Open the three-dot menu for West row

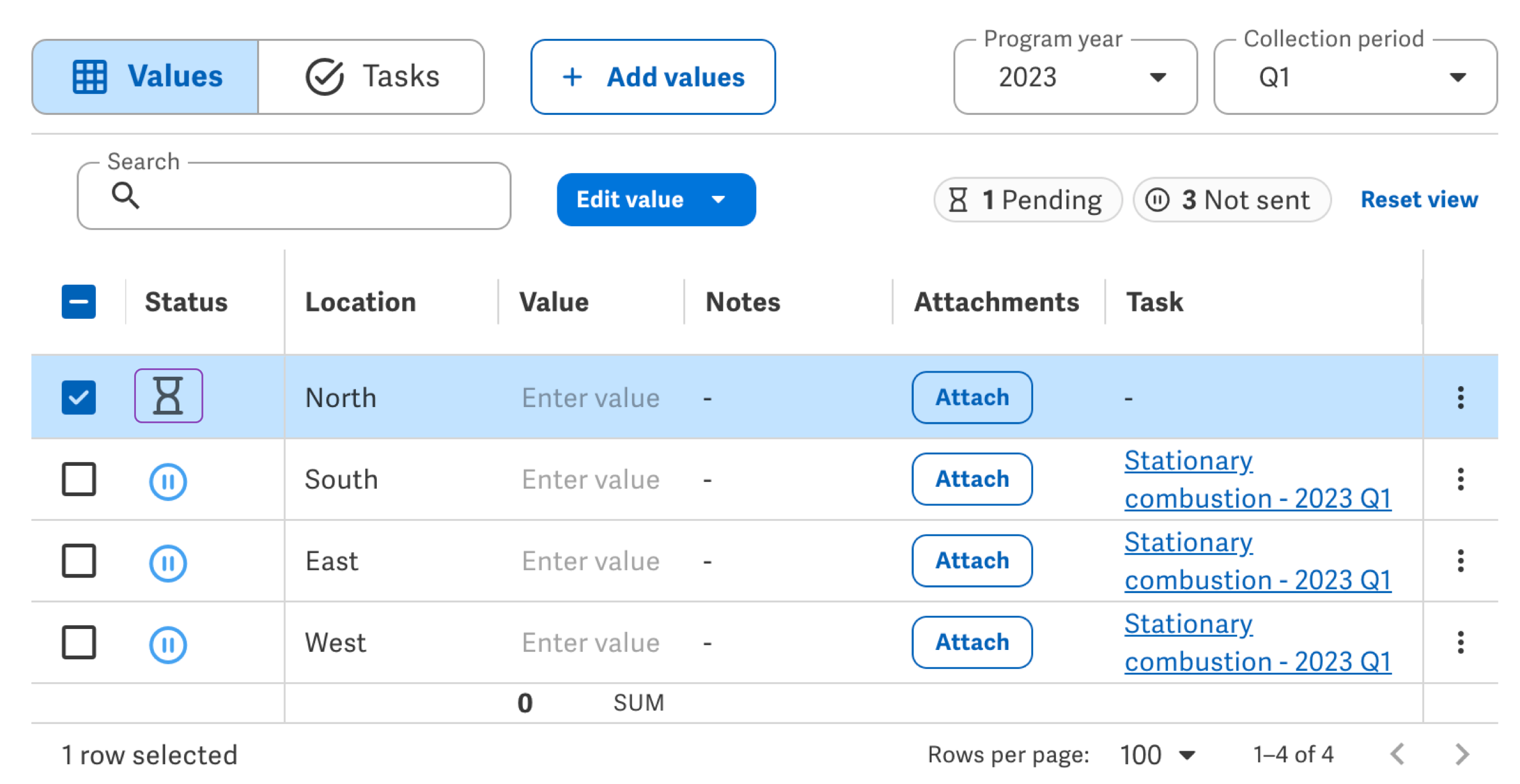pos(1461,643)
